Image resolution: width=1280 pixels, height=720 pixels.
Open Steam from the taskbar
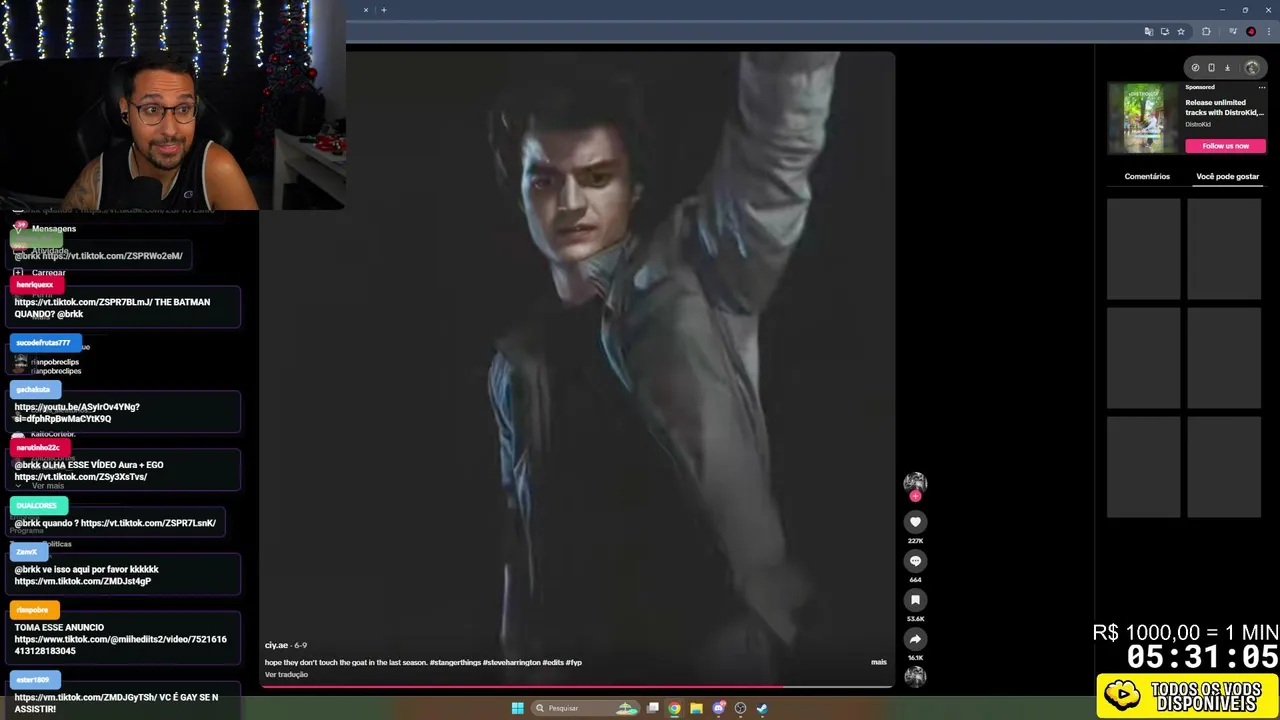762,708
